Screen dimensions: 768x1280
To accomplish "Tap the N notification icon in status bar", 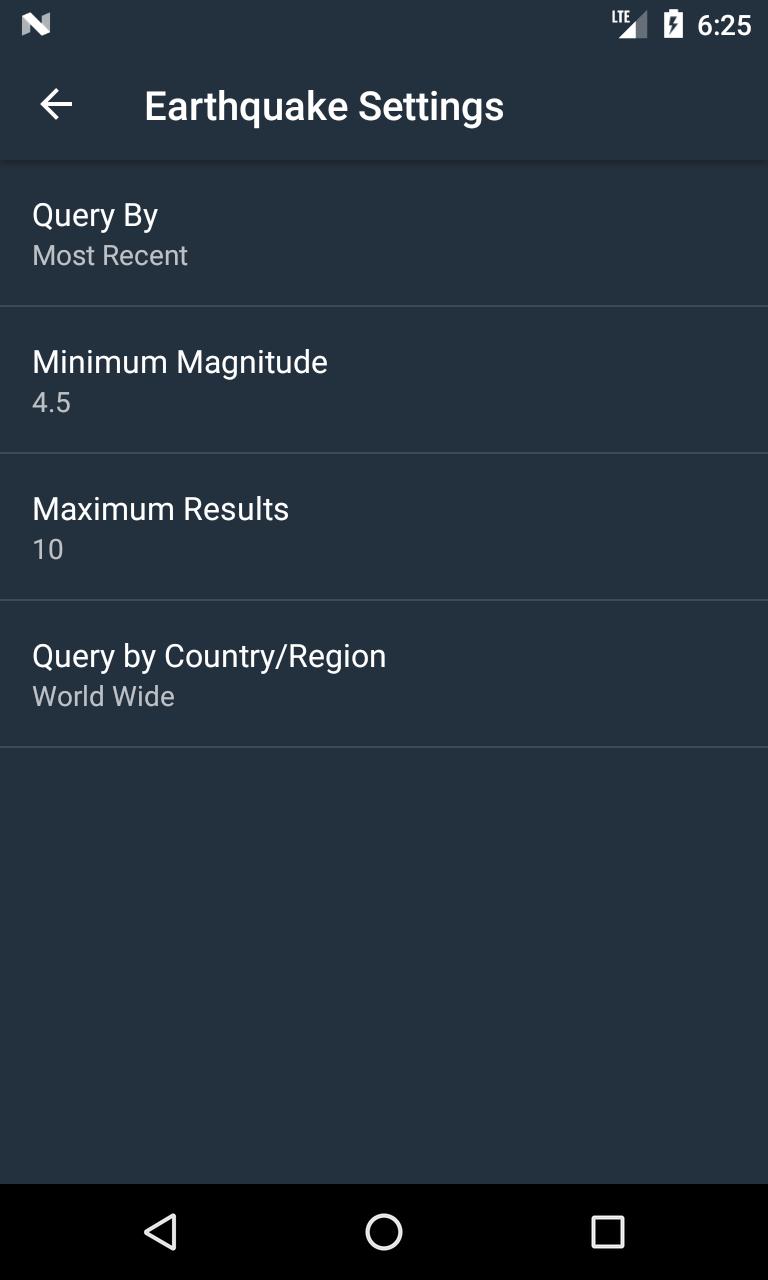I will 36,25.
